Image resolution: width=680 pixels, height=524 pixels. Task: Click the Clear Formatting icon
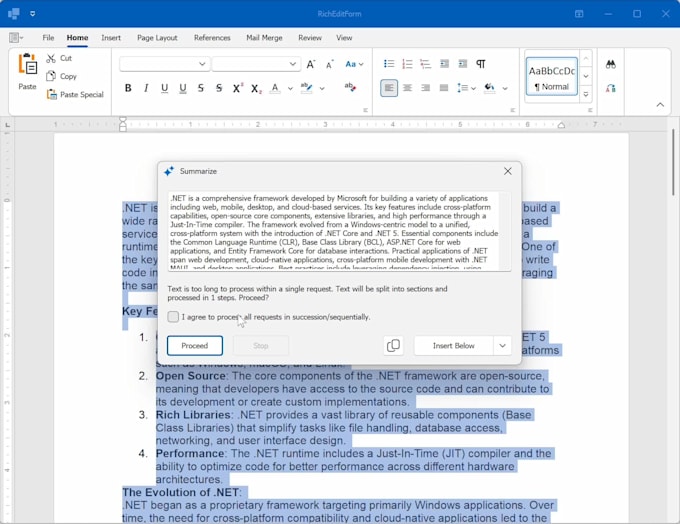tap(350, 87)
